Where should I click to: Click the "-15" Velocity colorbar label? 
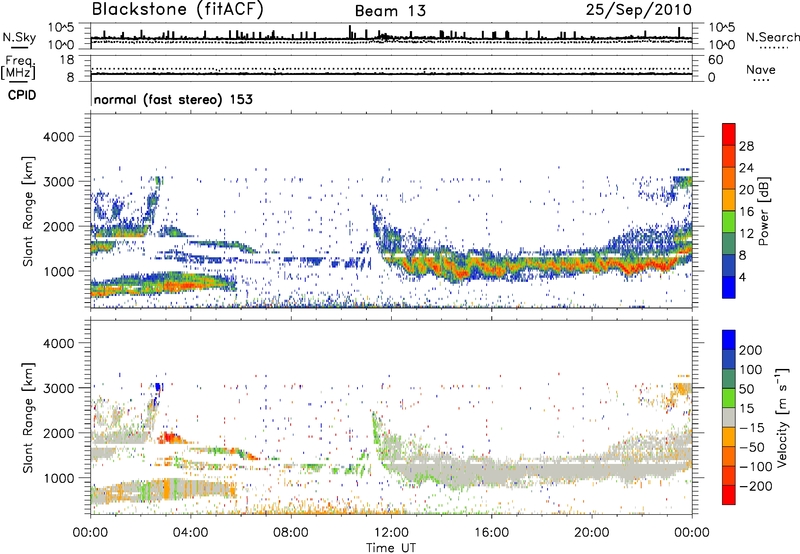click(751, 428)
